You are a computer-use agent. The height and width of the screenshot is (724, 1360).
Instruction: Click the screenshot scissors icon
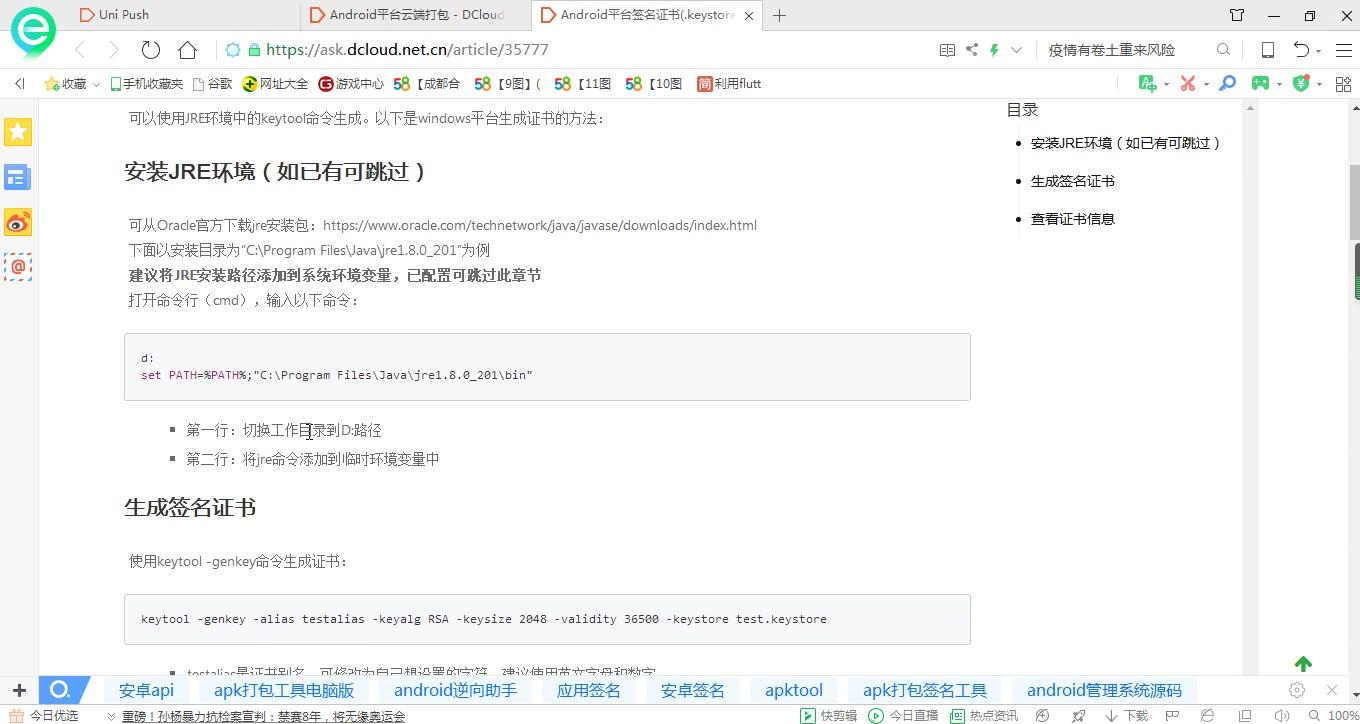click(x=1188, y=84)
